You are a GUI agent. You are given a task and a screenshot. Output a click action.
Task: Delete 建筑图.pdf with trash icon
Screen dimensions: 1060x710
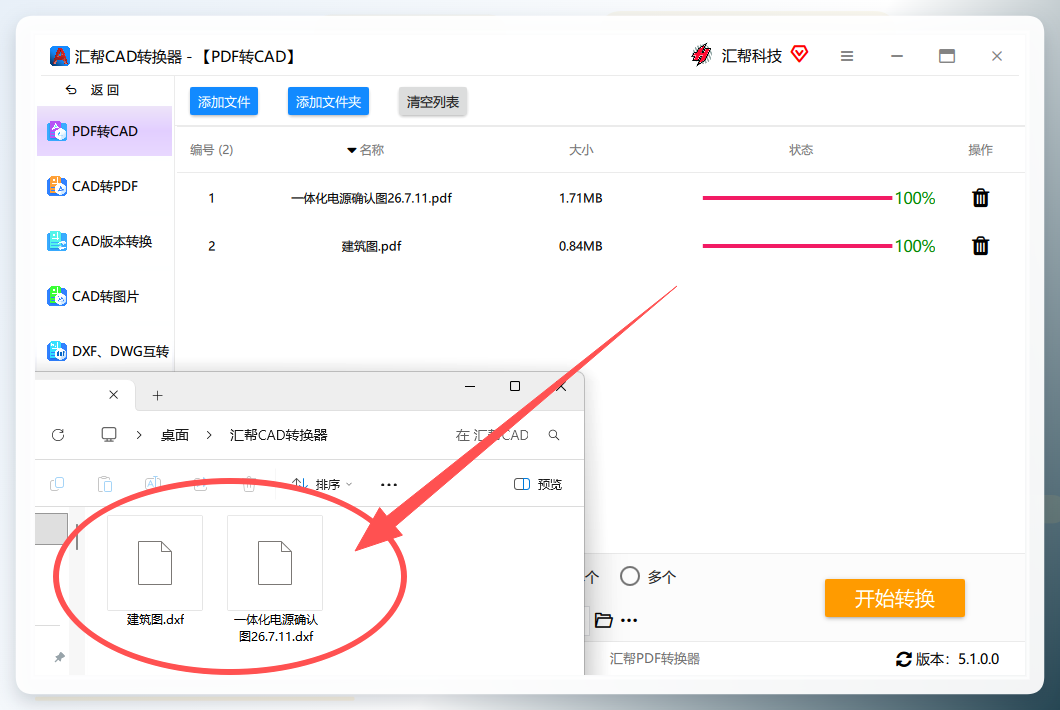(980, 246)
